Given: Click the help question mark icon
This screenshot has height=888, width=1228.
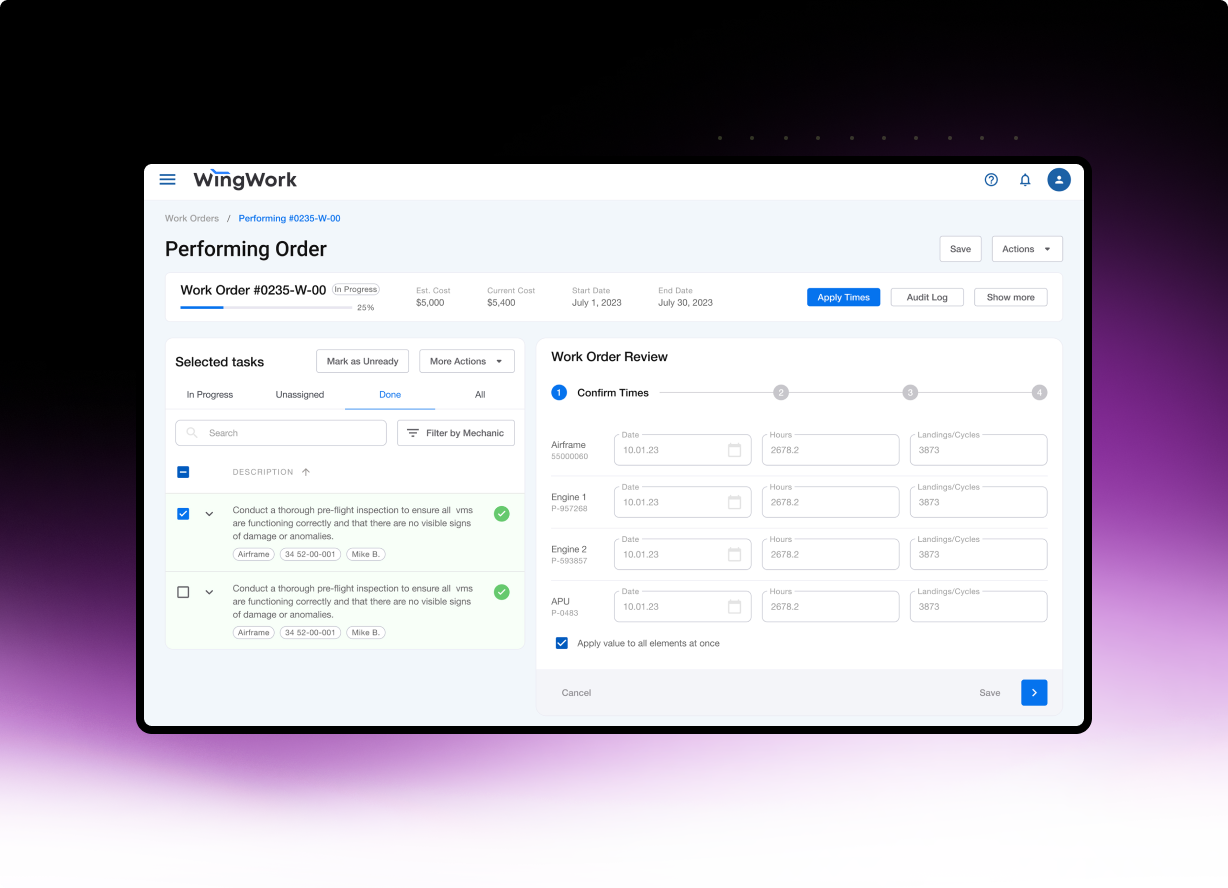Looking at the screenshot, I should [991, 180].
